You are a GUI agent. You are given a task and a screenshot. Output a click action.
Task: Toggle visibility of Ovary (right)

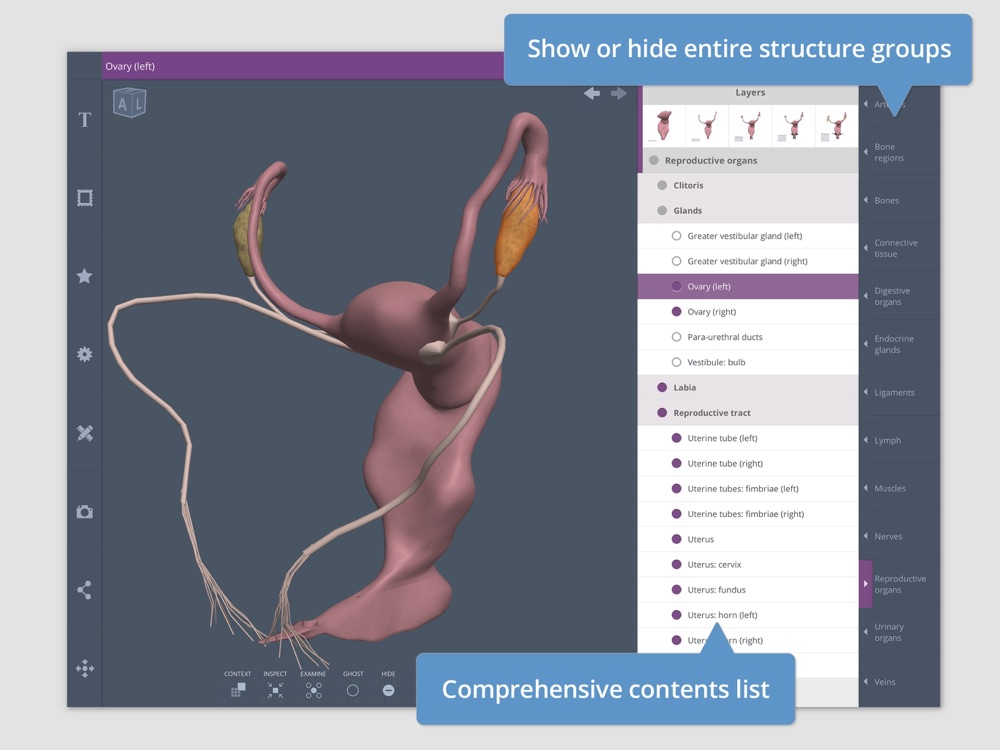click(x=677, y=311)
